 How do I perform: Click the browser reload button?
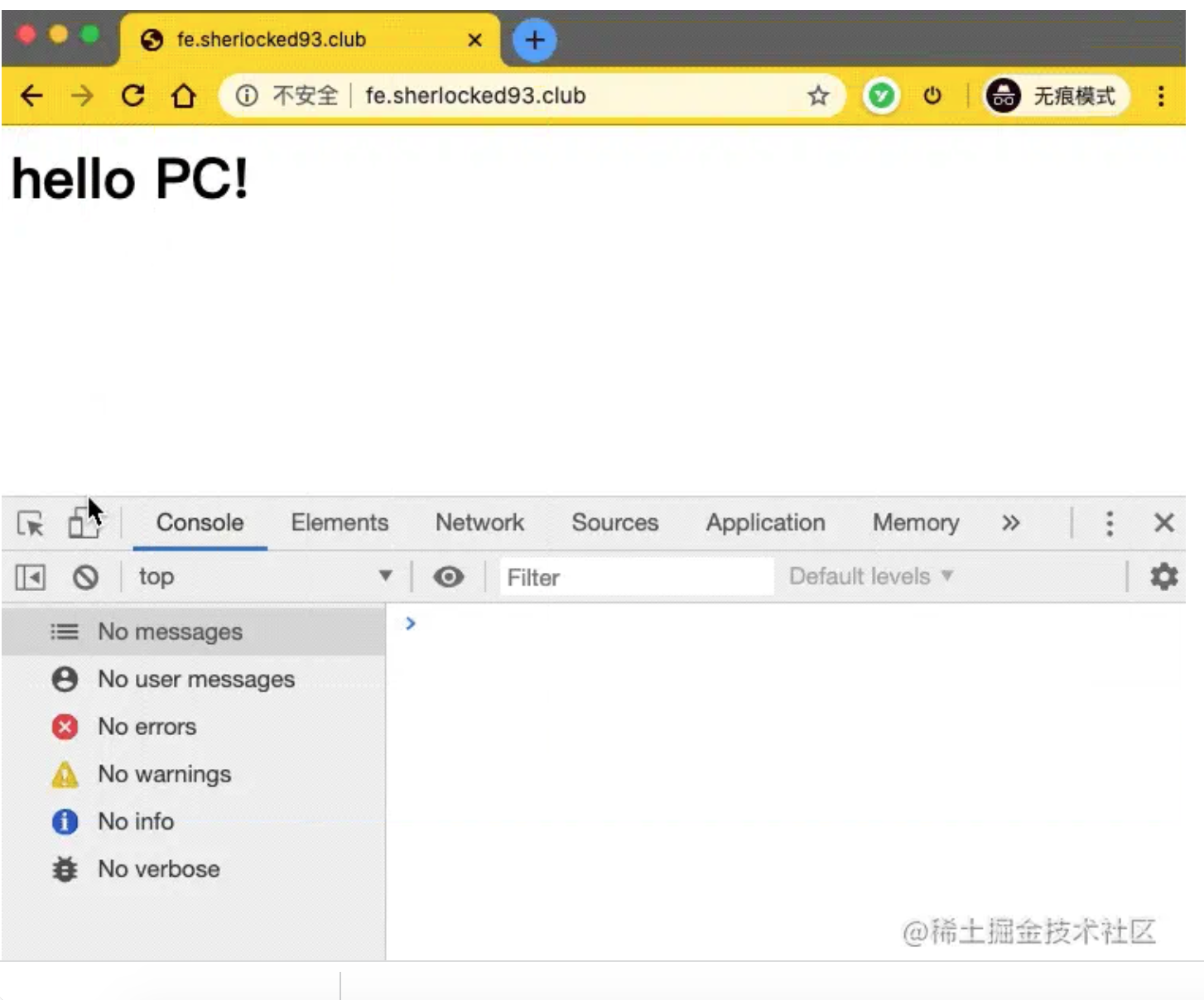pyautogui.click(x=133, y=96)
